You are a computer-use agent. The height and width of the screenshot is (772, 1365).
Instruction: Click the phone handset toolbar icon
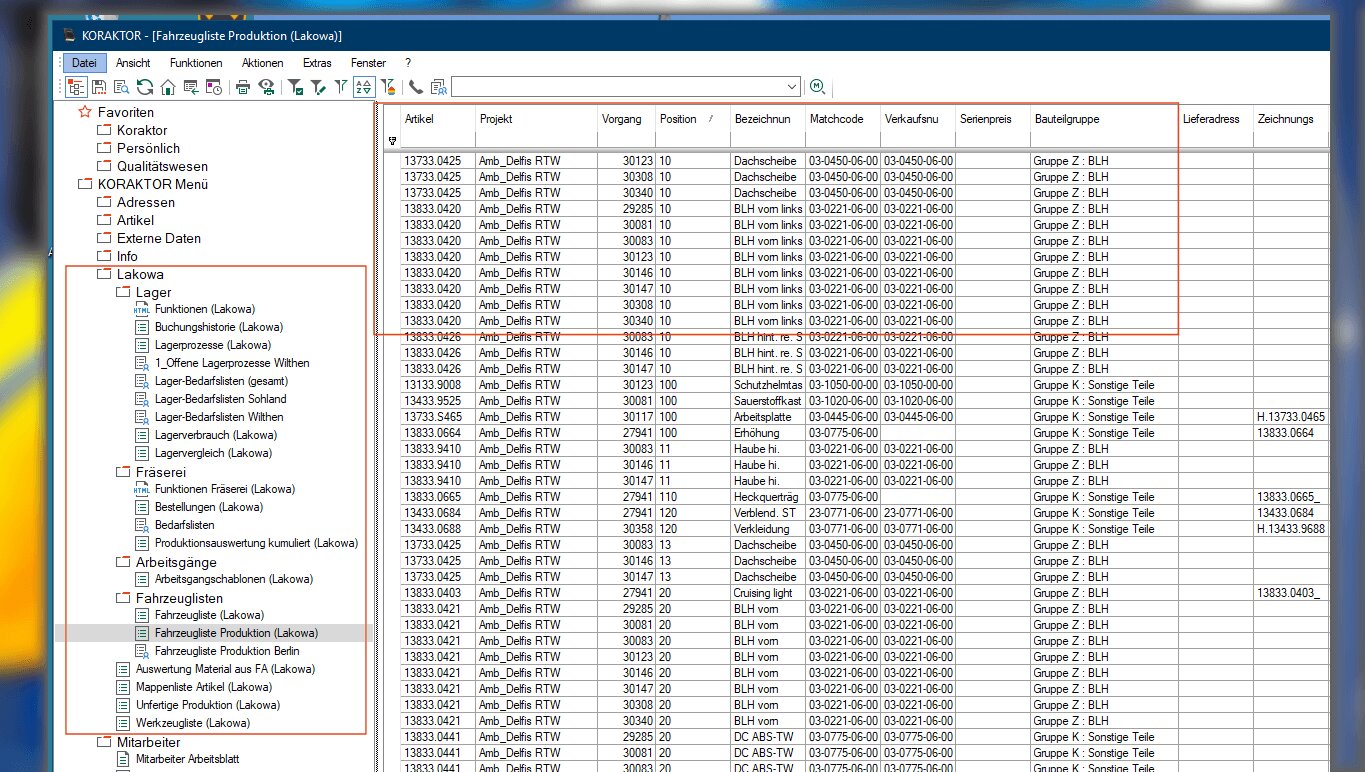[x=415, y=87]
